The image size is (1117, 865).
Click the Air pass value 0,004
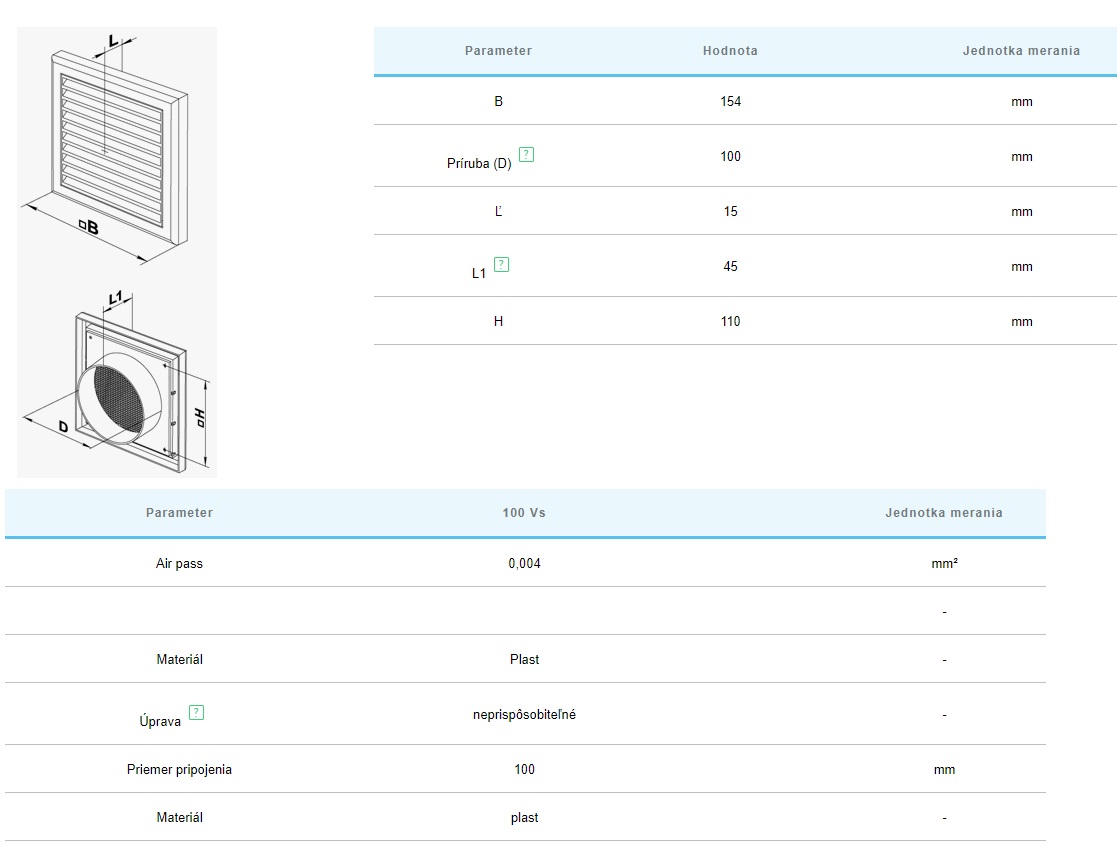[524, 564]
